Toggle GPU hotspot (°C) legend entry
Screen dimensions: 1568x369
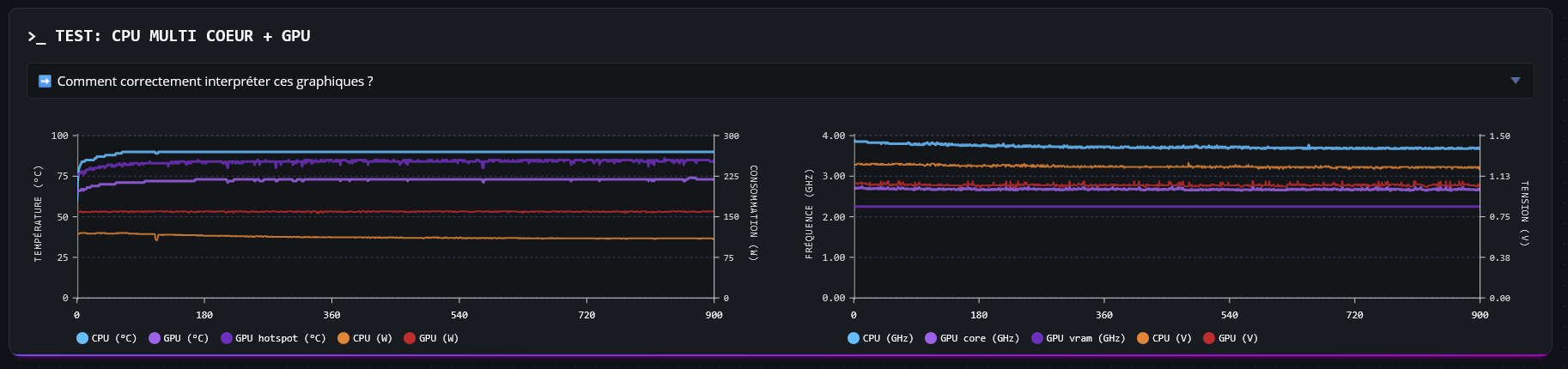click(x=273, y=338)
